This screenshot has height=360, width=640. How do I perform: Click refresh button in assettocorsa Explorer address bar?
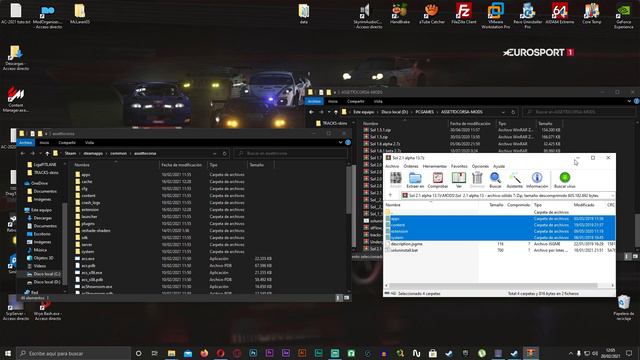[x=224, y=153]
